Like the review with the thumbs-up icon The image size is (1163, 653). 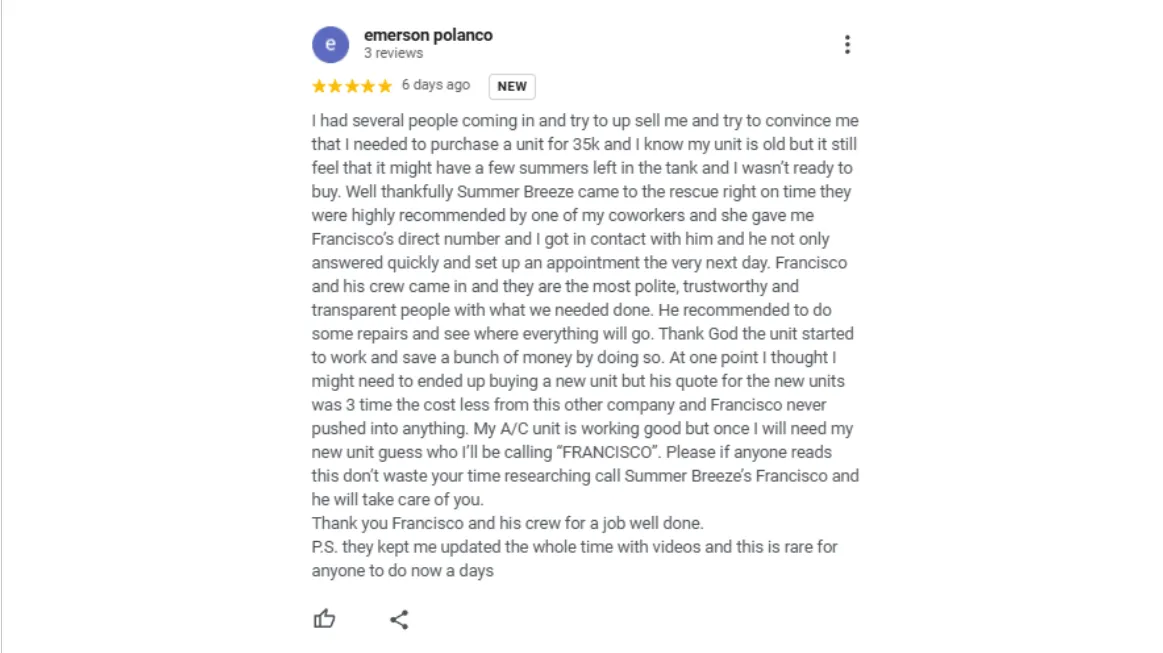coord(324,619)
